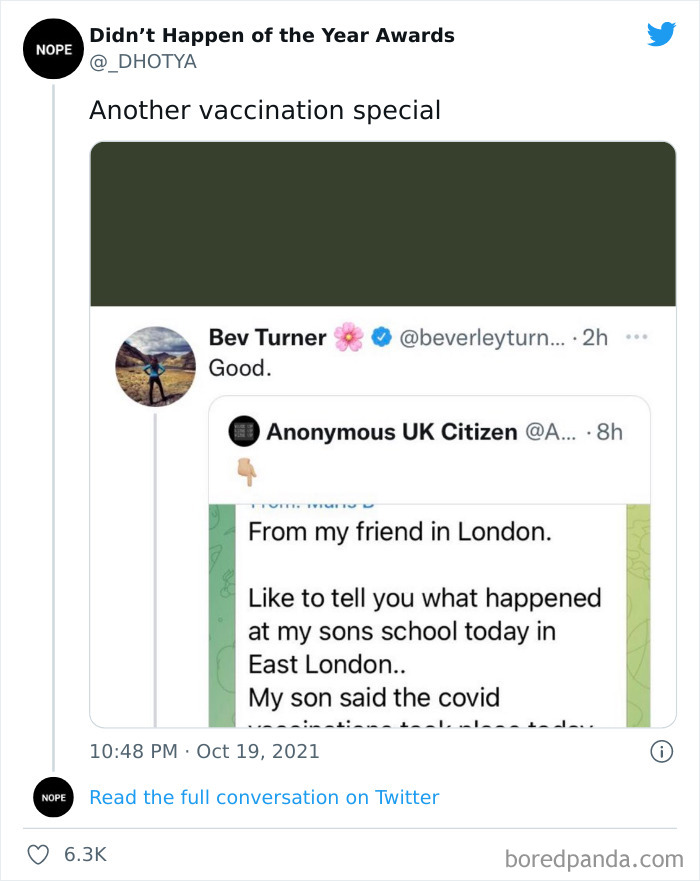The height and width of the screenshot is (881, 700).
Task: Click the small NOPE avatar near the conversation link
Action: pyautogui.click(x=53, y=797)
